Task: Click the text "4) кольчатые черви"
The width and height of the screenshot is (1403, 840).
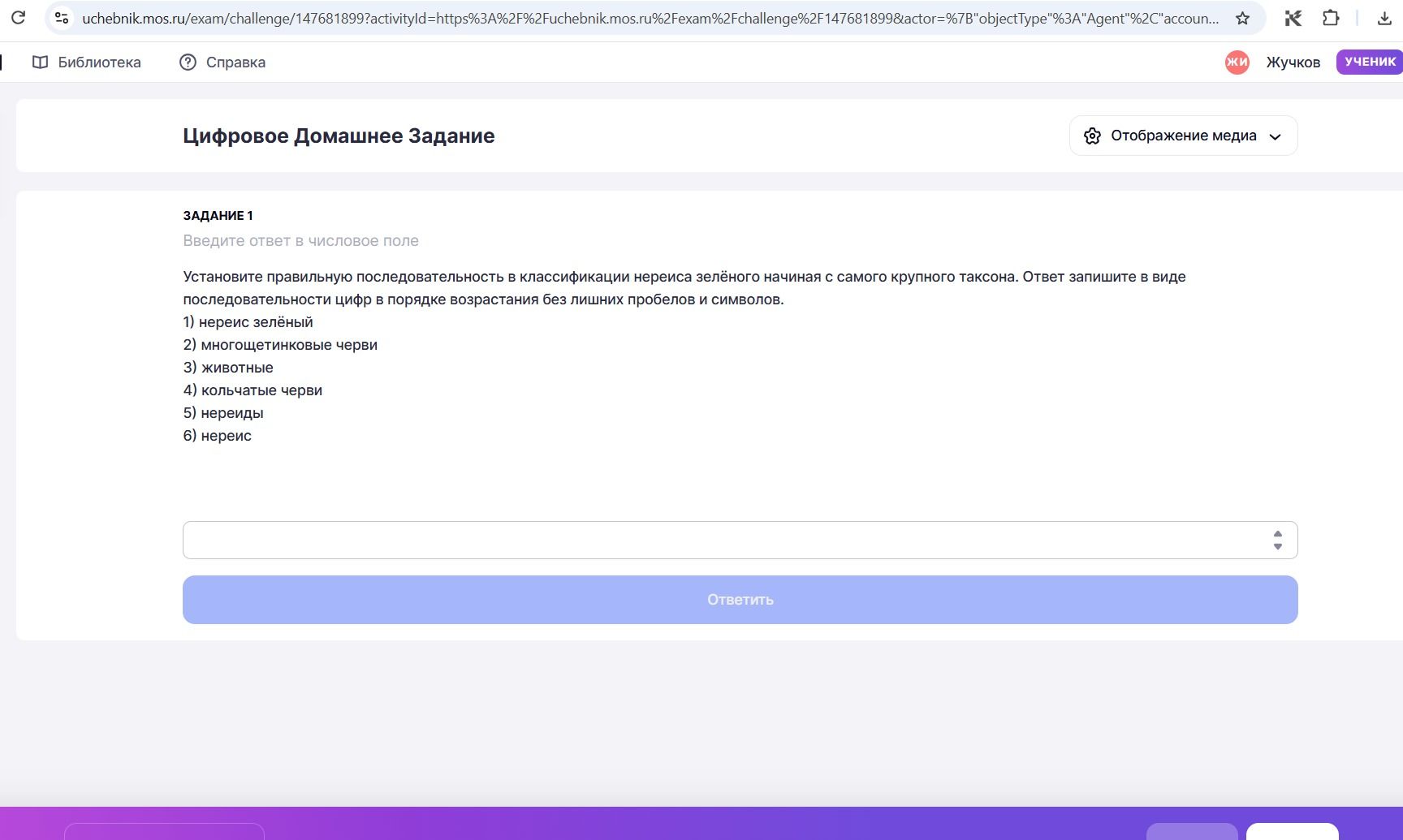Action: pos(253,390)
